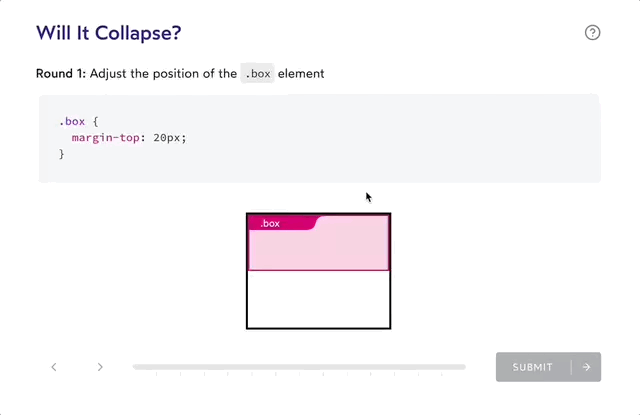640x415 pixels.
Task: Click the previous step left chevron
Action: [x=54, y=367]
